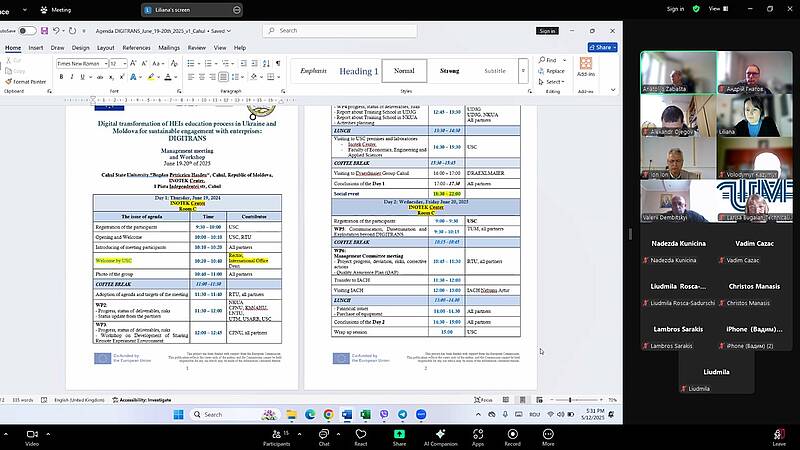800x450 pixels.
Task: Open text highlight color dropdown arrow
Action: point(158,77)
